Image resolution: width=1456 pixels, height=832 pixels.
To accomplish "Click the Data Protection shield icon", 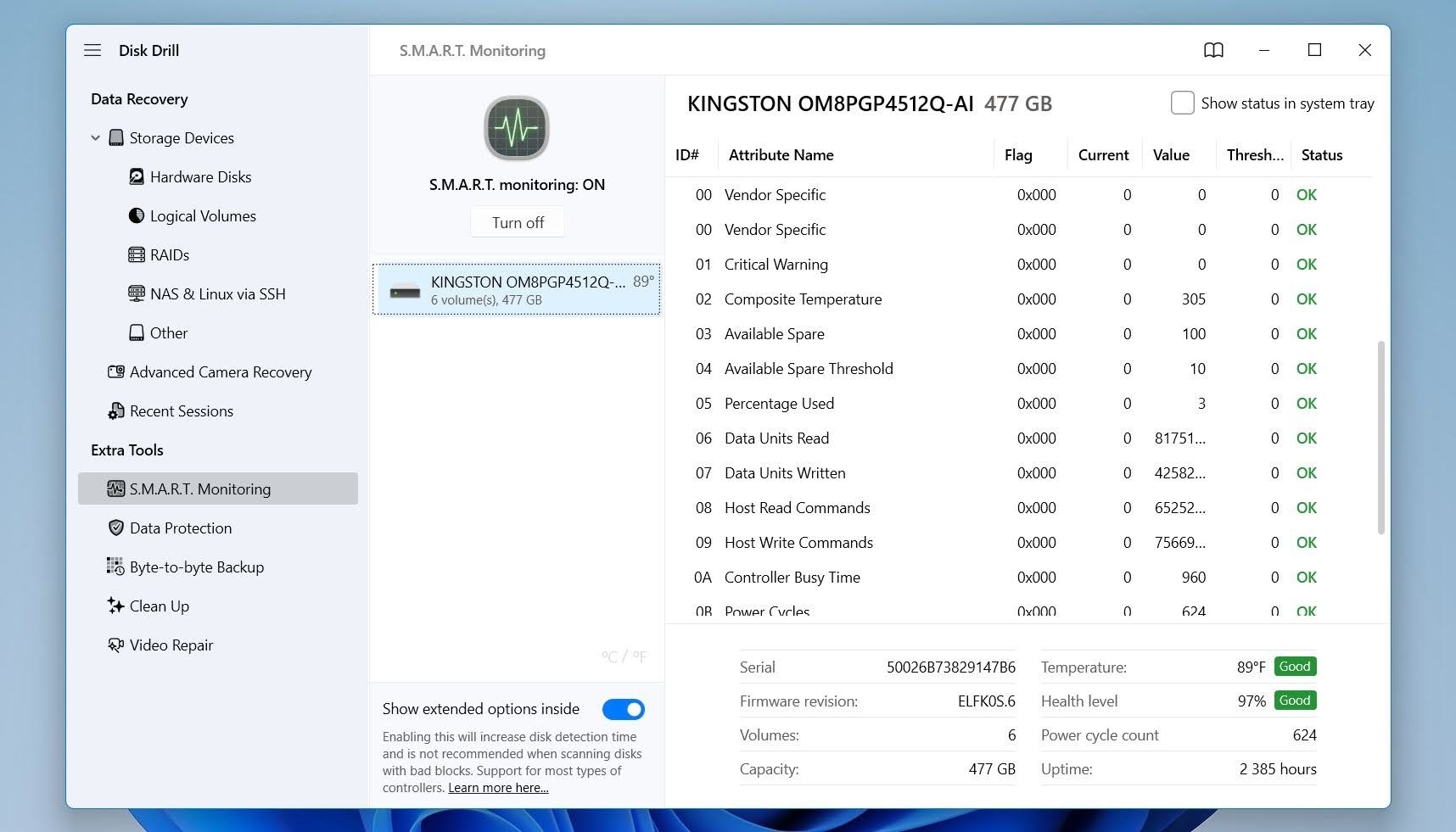I will click(x=116, y=528).
